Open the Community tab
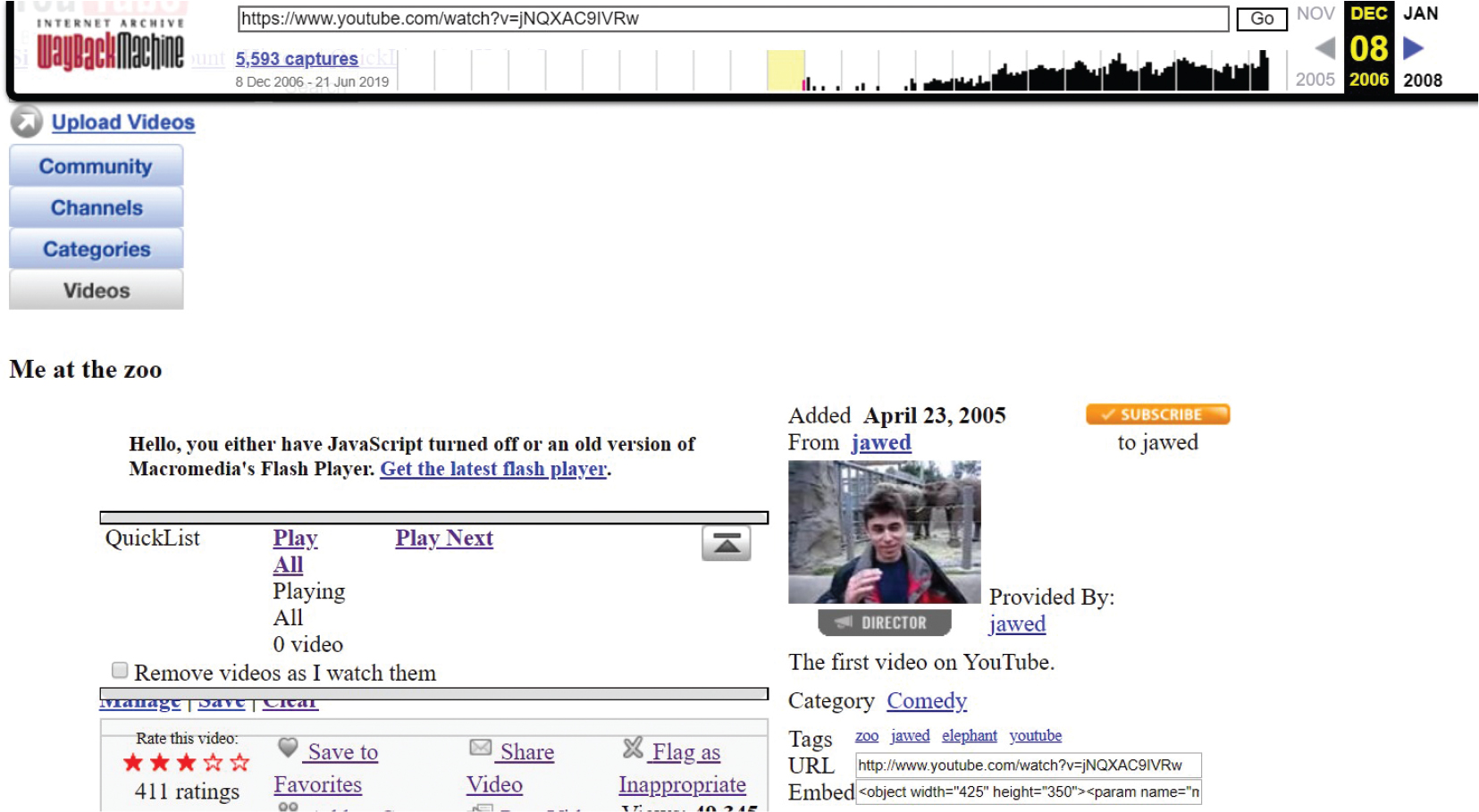 (x=97, y=166)
